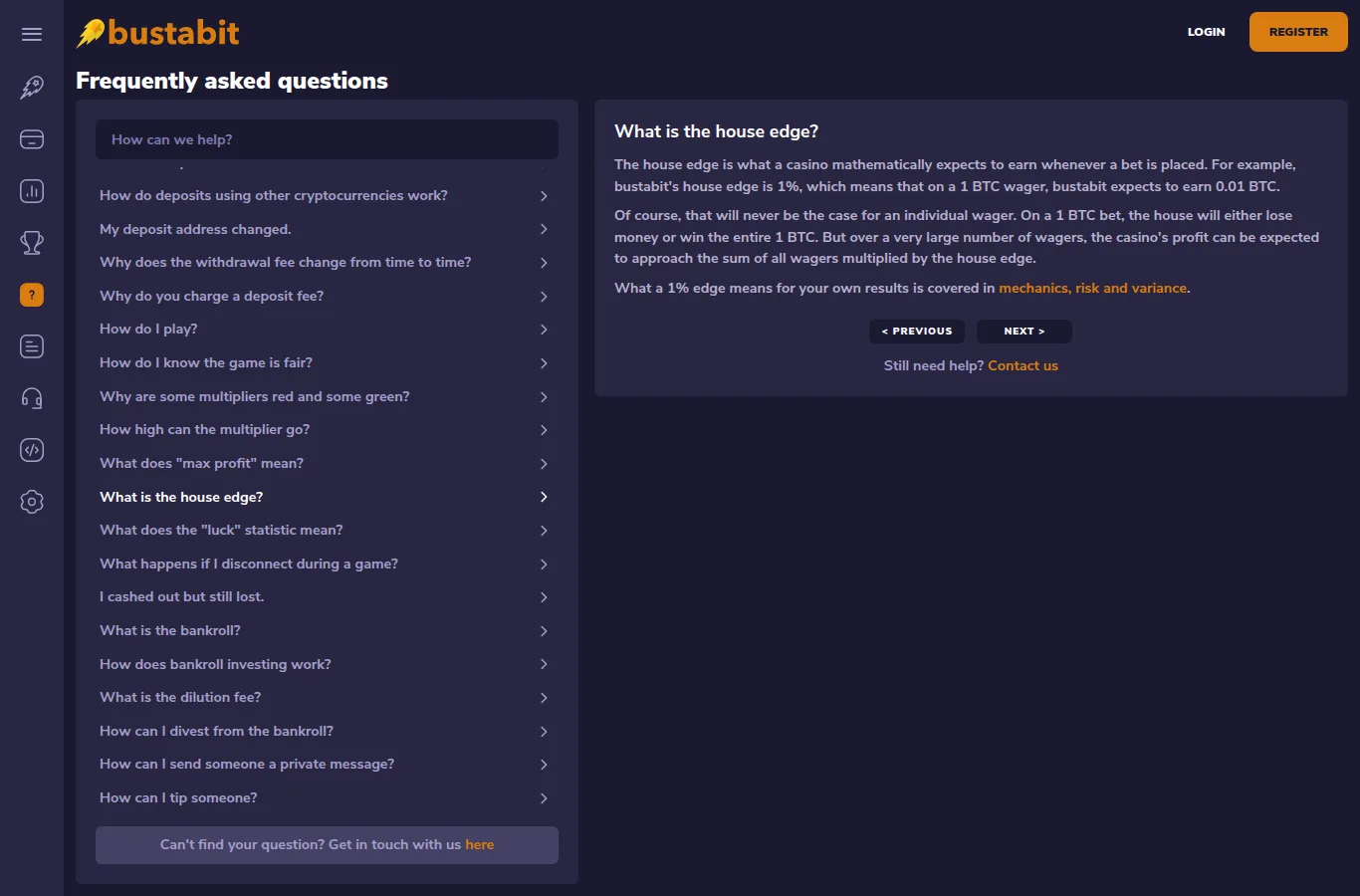Click the orange Register button
This screenshot has width=1360, height=896.
1298,32
